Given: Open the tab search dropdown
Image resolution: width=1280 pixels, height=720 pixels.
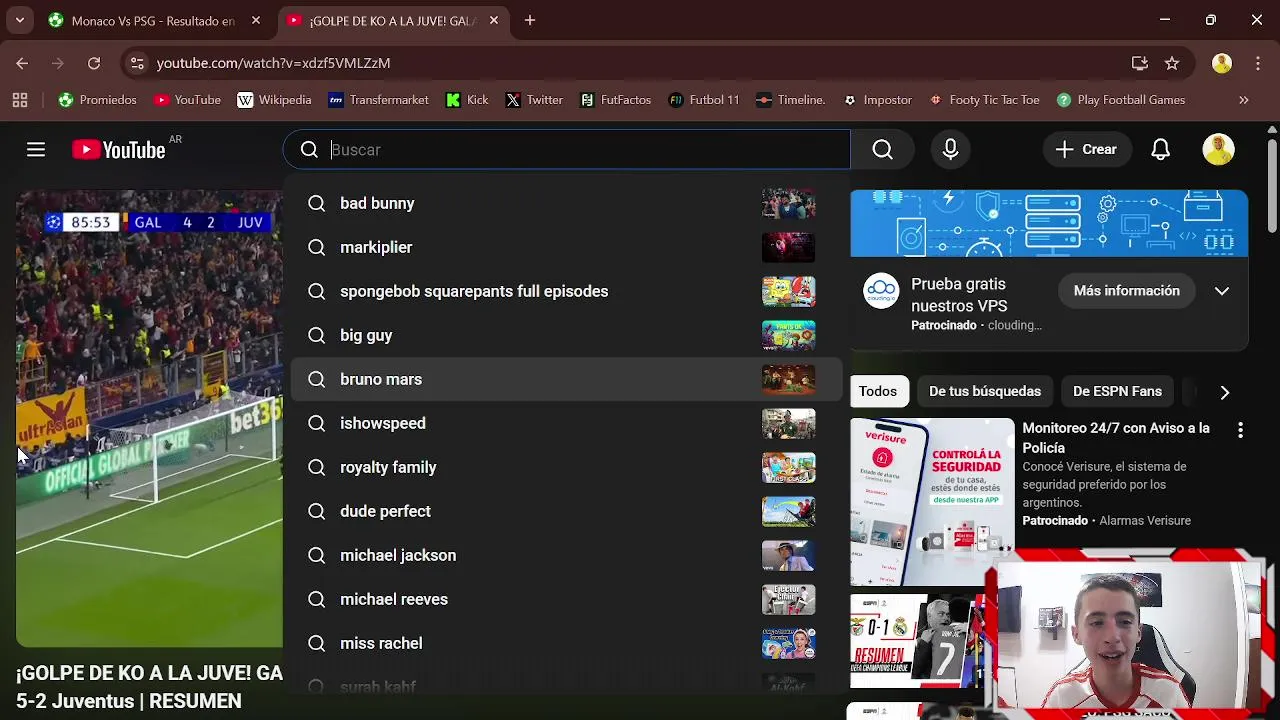Looking at the screenshot, I should click(19, 20).
